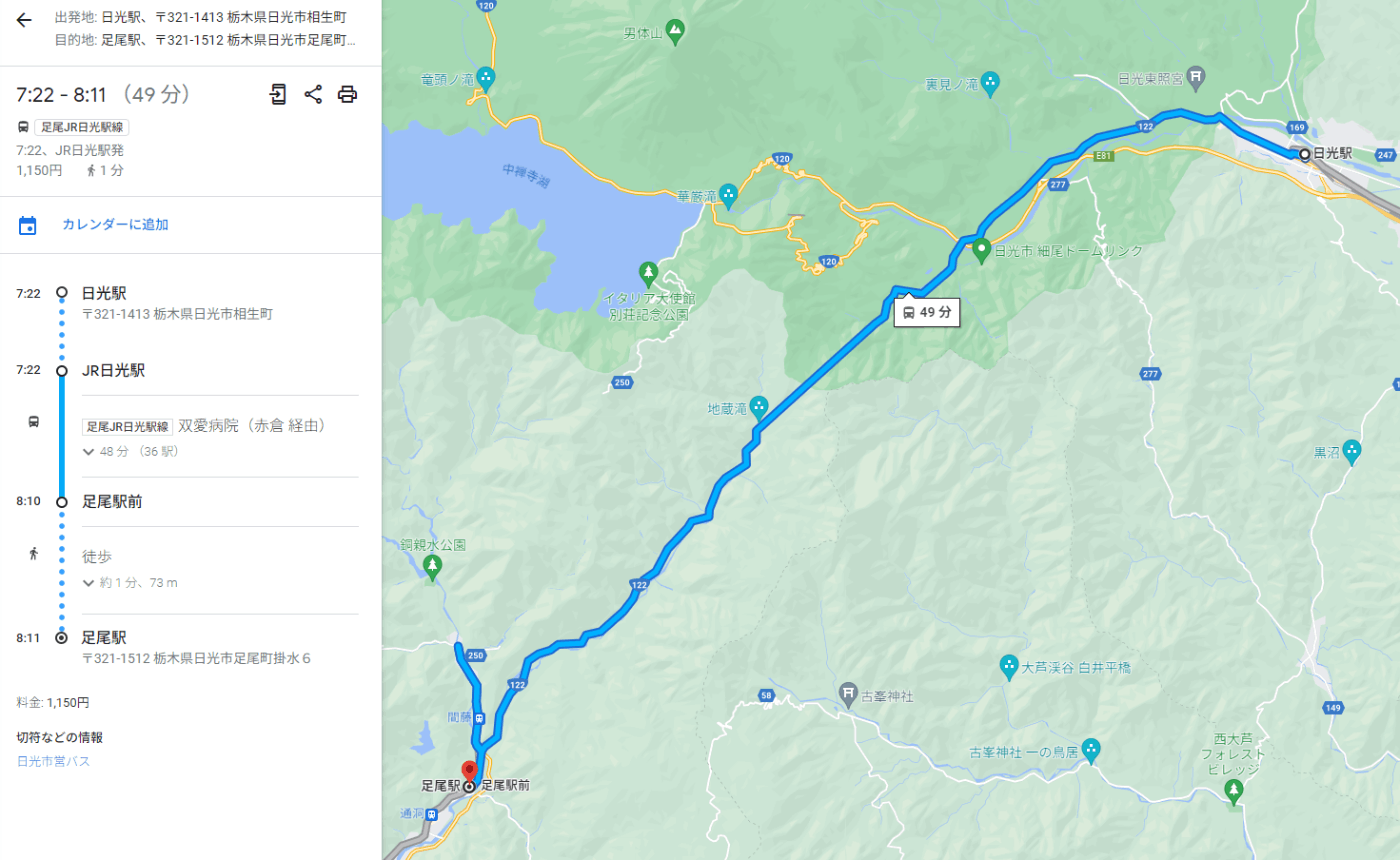Send directions to phone icon
Viewport: 1400px width, 860px height.
278,94
